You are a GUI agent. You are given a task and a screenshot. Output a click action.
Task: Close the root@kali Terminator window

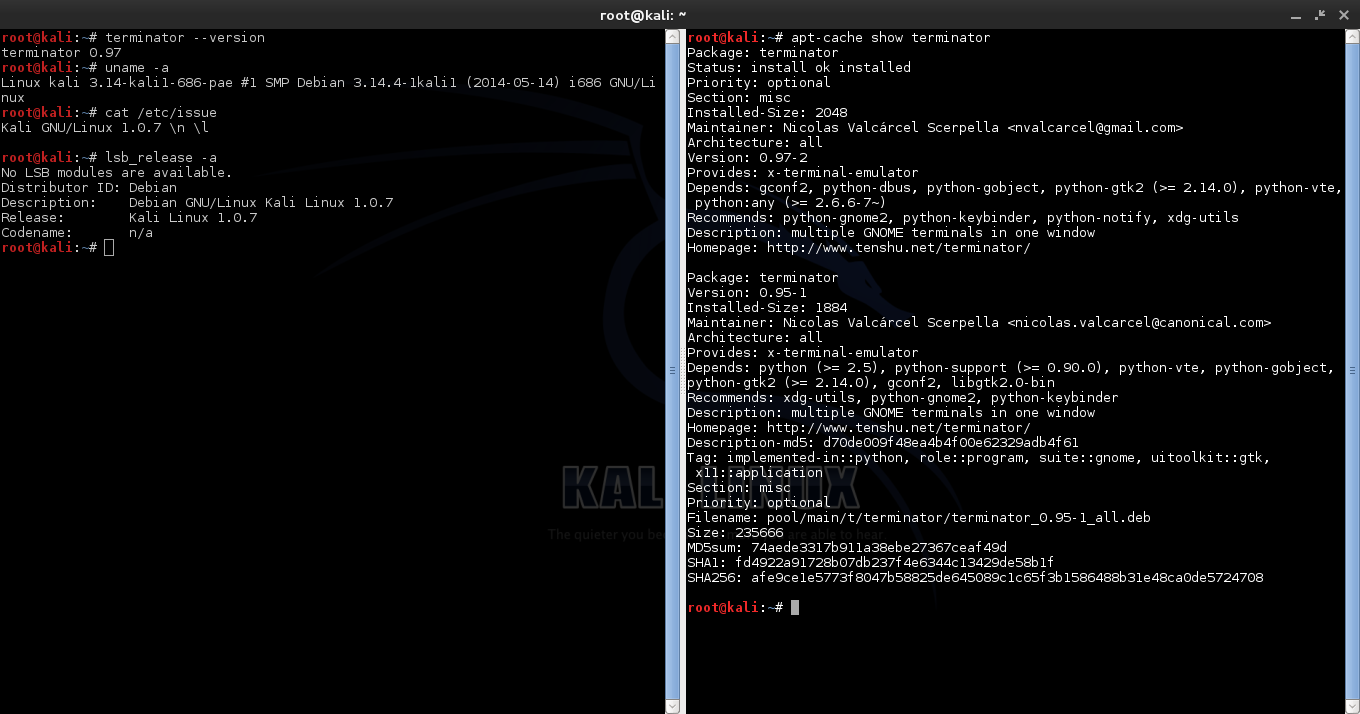click(1342, 14)
